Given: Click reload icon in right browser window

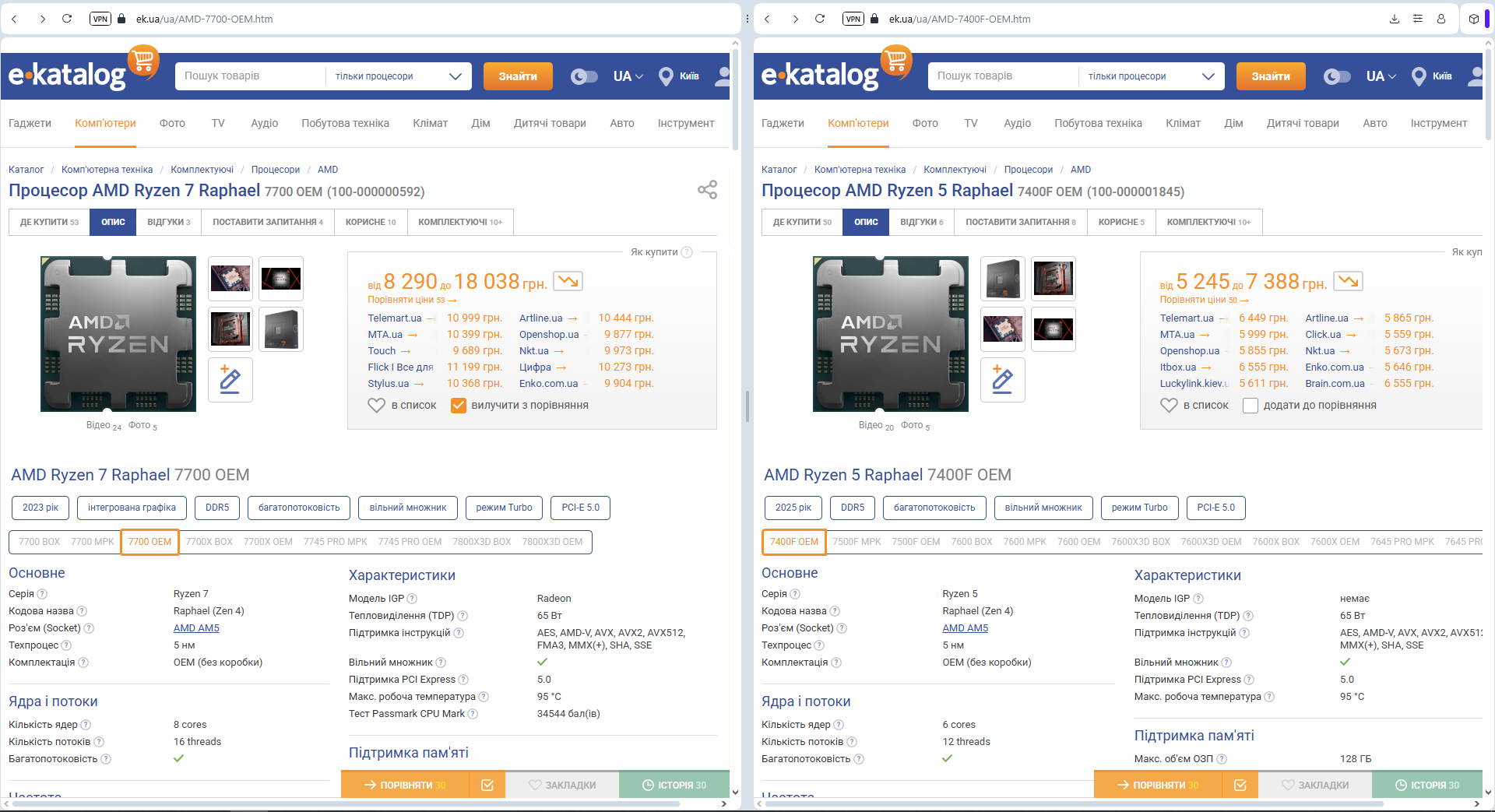Looking at the screenshot, I should [820, 19].
